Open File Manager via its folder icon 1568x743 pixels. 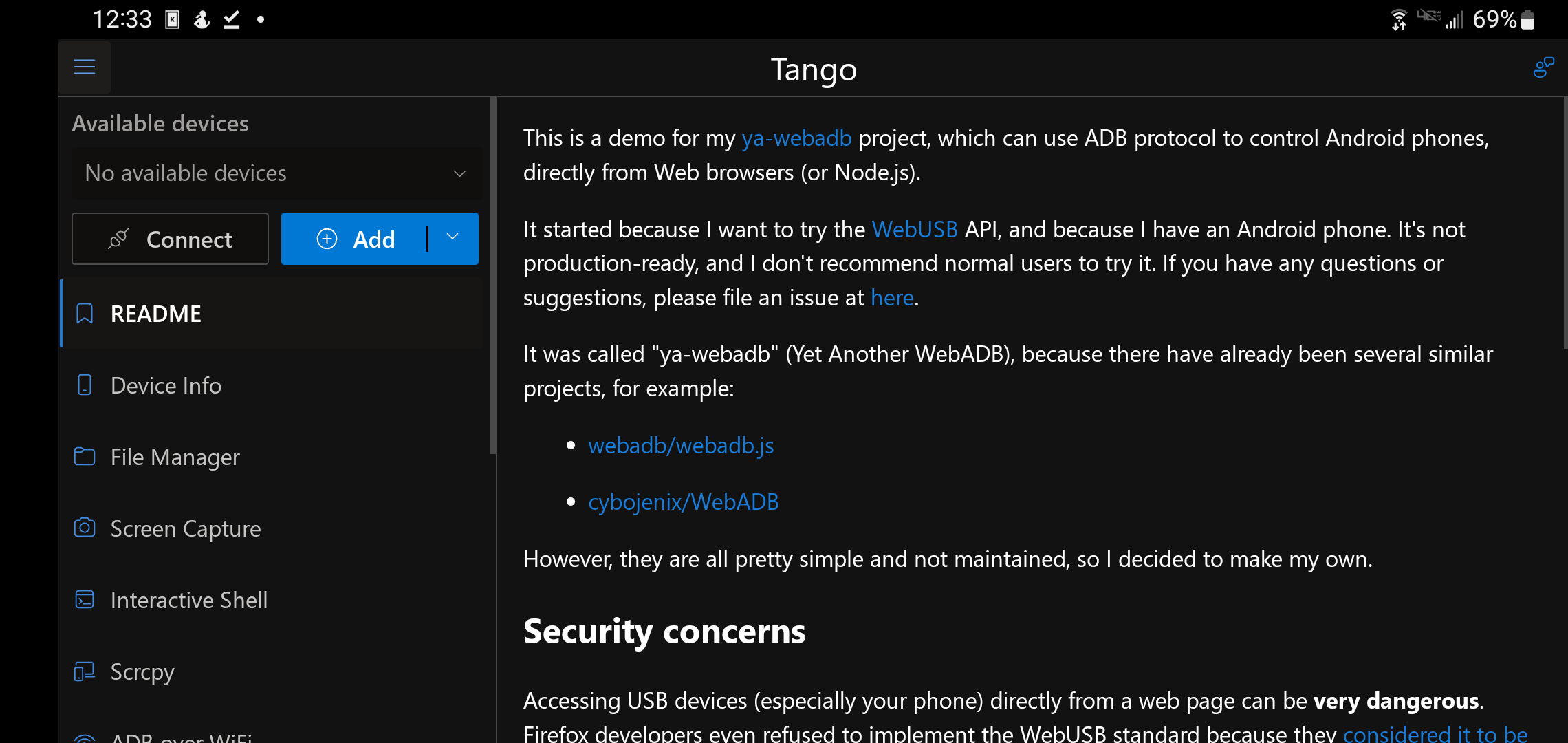point(85,456)
